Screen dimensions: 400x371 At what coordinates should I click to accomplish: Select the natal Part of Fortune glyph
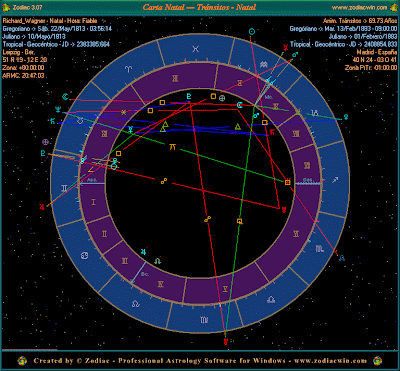point(222,98)
